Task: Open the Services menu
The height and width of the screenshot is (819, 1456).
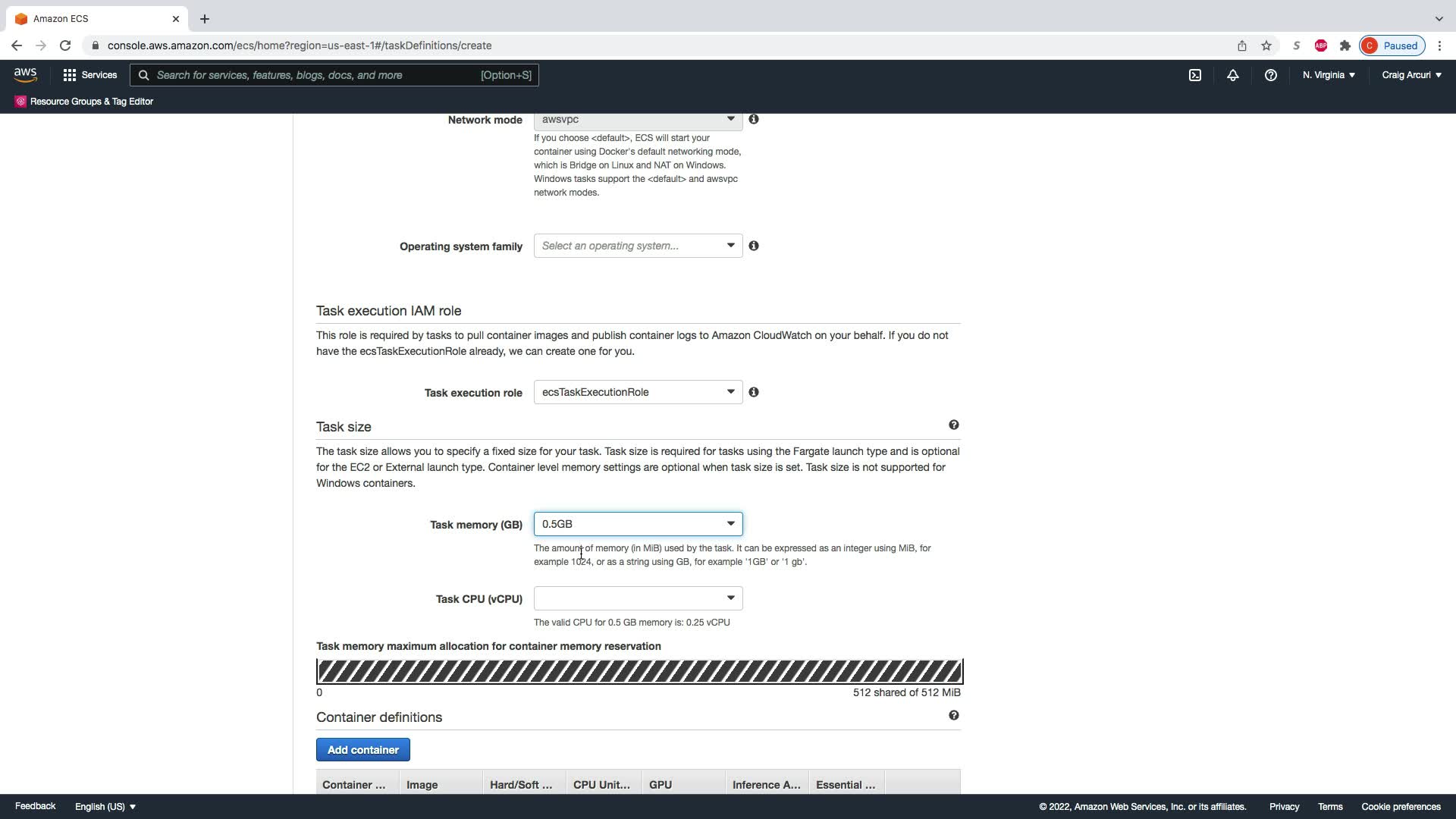Action: coord(90,75)
